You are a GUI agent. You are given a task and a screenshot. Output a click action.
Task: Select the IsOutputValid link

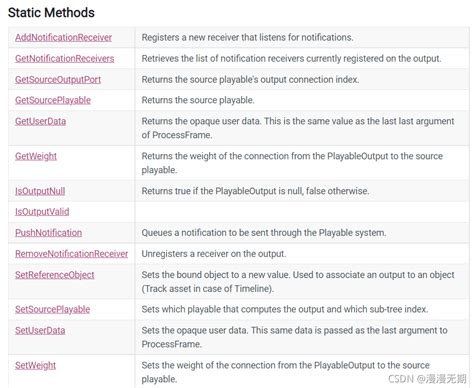pyautogui.click(x=42, y=212)
